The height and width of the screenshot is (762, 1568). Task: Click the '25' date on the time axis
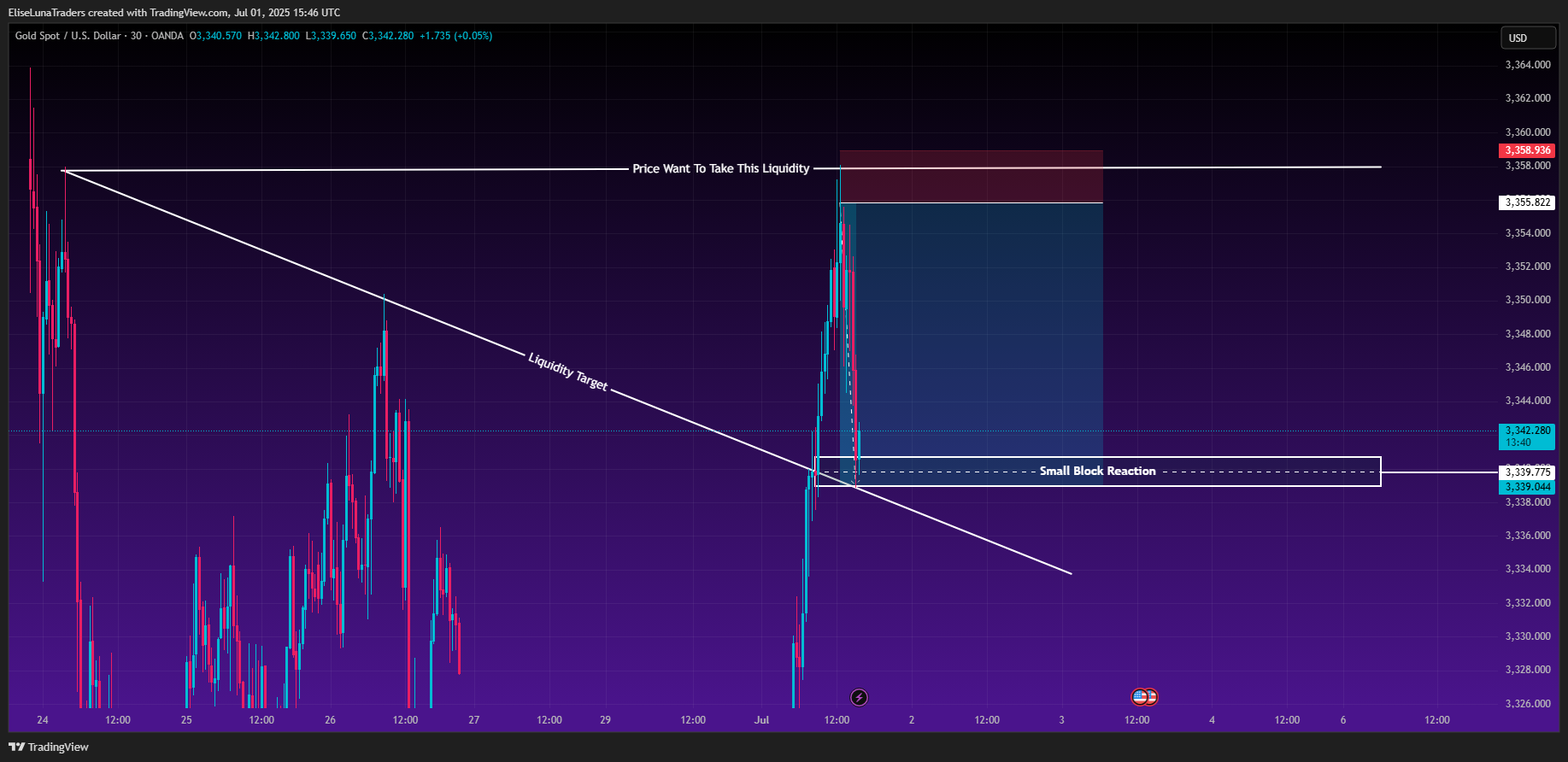(186, 720)
